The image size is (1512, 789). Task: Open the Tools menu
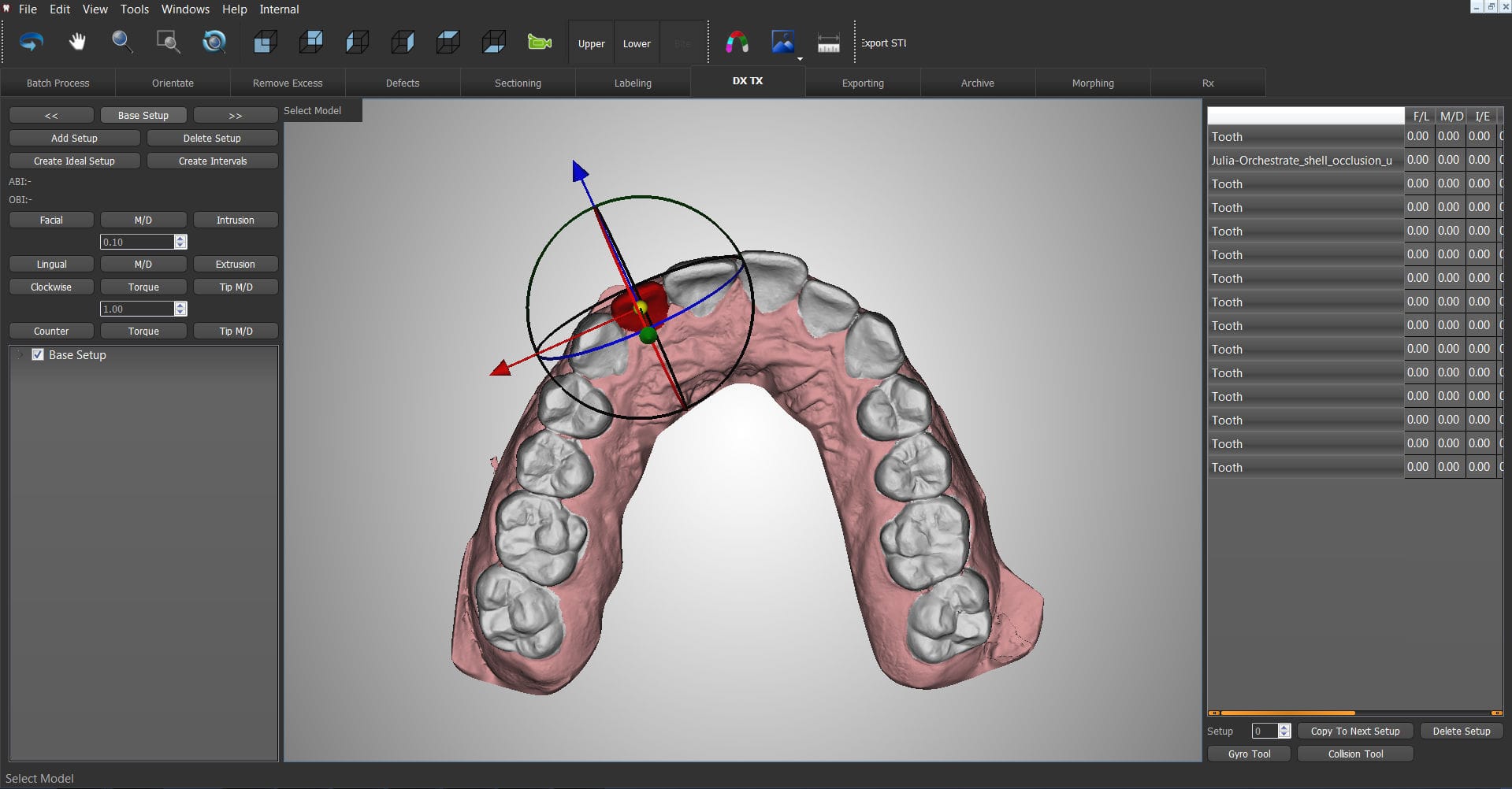pyautogui.click(x=134, y=9)
